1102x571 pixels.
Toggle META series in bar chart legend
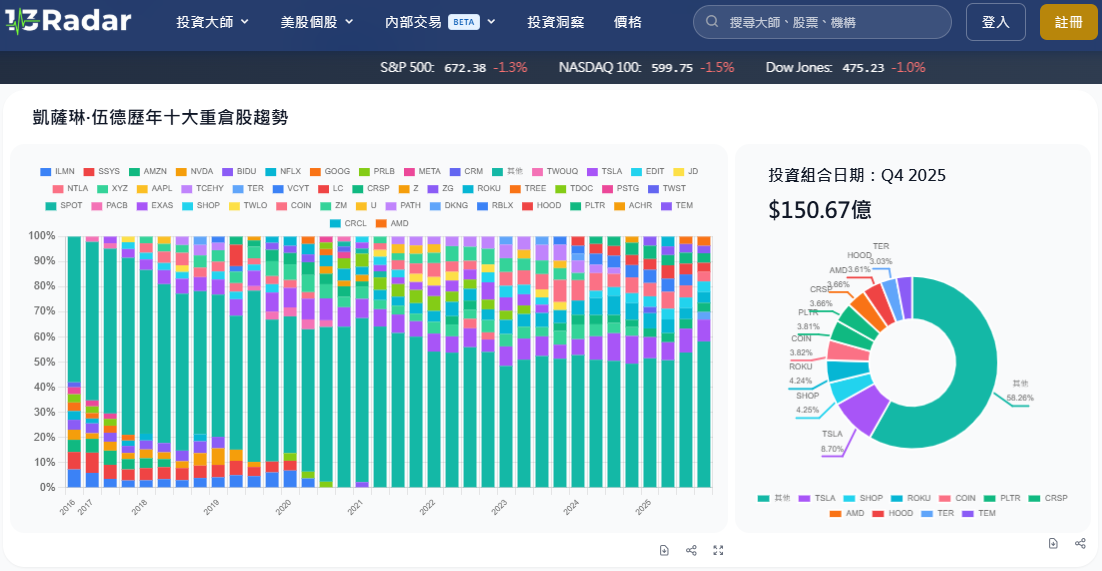tap(422, 172)
